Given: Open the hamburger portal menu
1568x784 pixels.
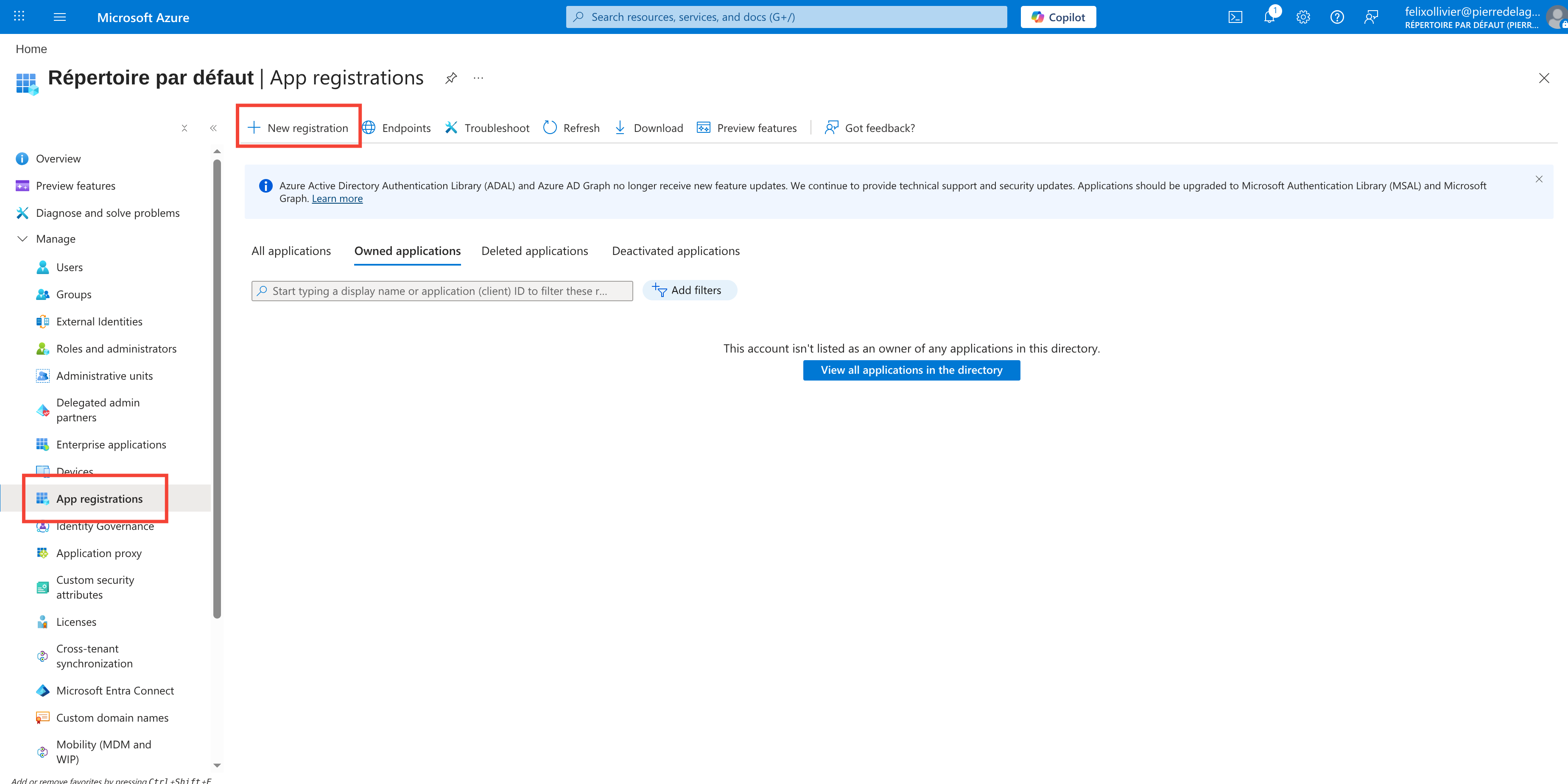Looking at the screenshot, I should pos(60,17).
